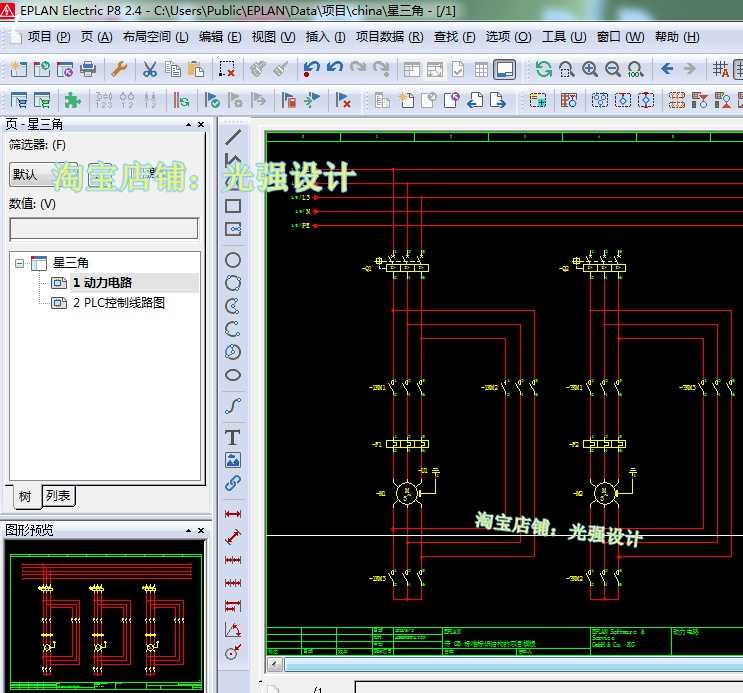Click the Print icon in toolbar
Screen dimensions: 743x693
[88, 69]
